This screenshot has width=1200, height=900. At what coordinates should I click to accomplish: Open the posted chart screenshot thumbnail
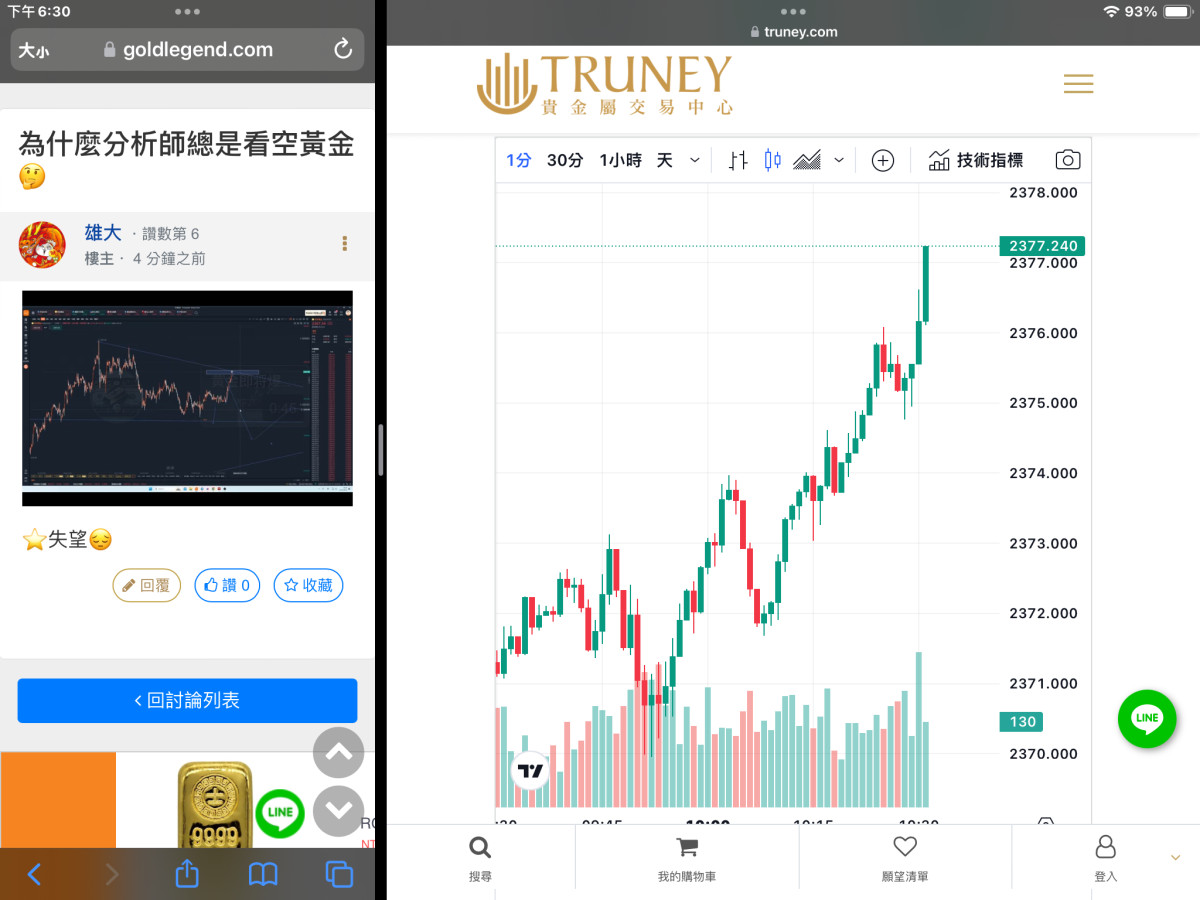tap(187, 398)
